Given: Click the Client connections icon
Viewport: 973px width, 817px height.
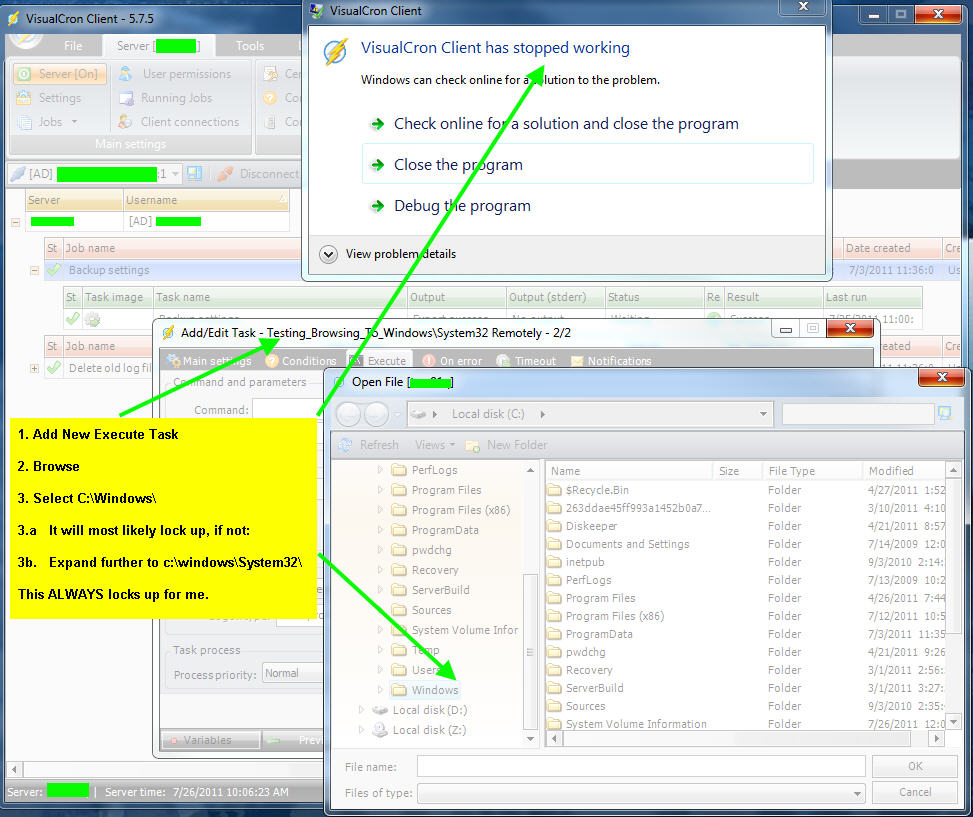Looking at the screenshot, I should point(124,122).
